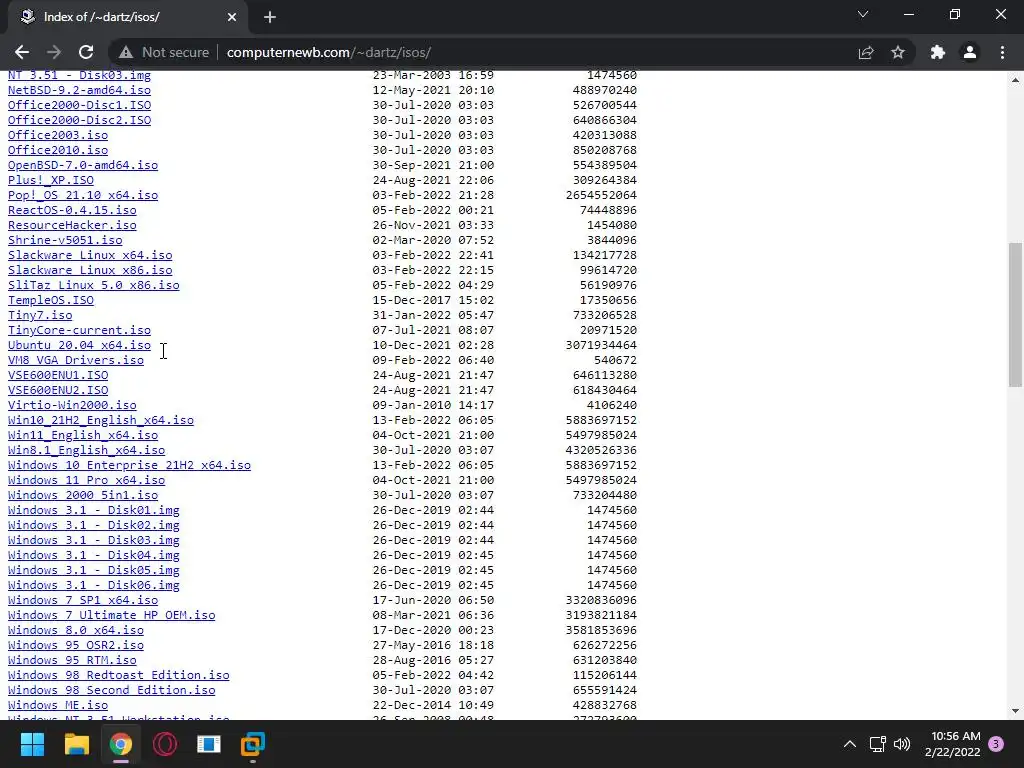Click the Win8.1_English_x64.iso link
The height and width of the screenshot is (768, 1024).
pos(86,451)
